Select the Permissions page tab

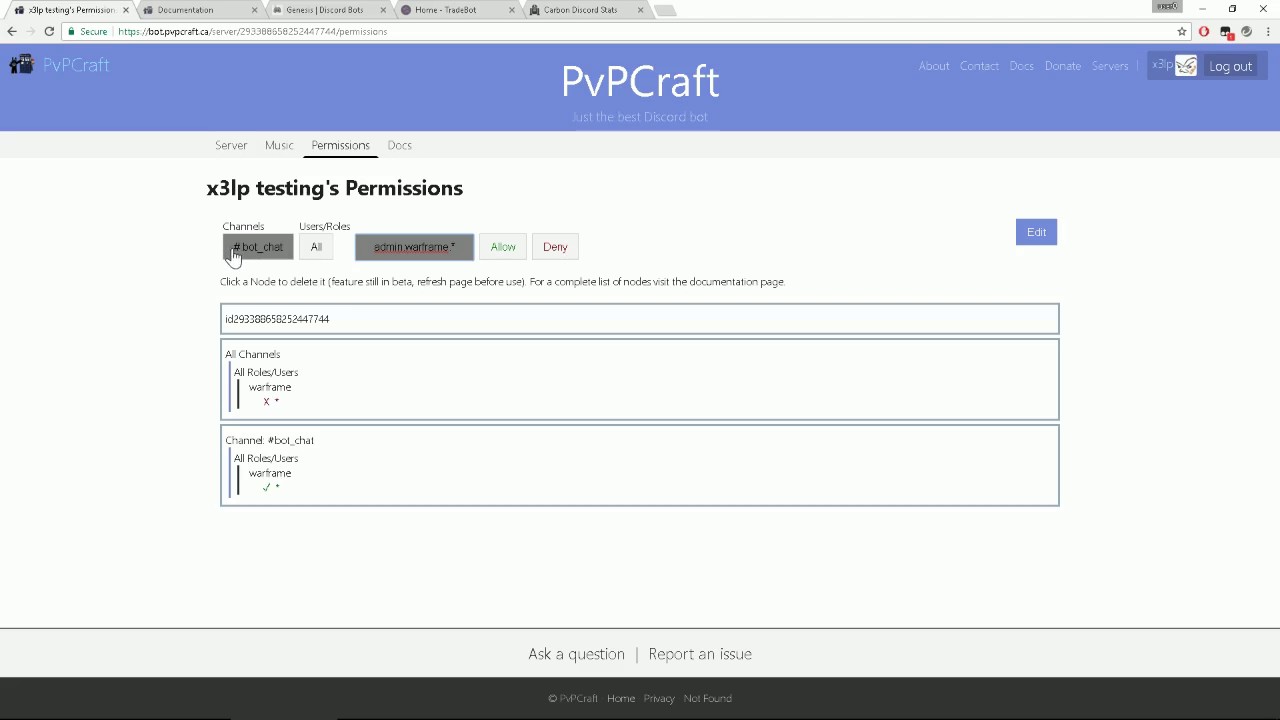340,145
